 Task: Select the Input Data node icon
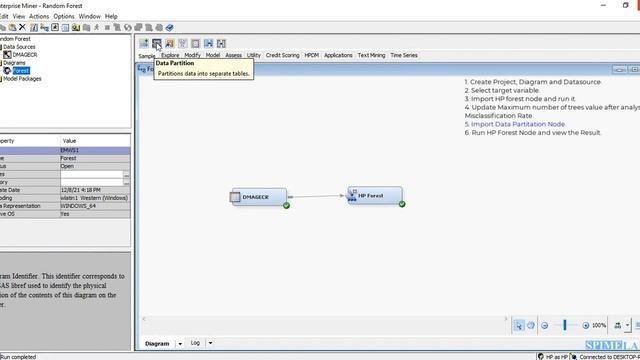point(196,43)
